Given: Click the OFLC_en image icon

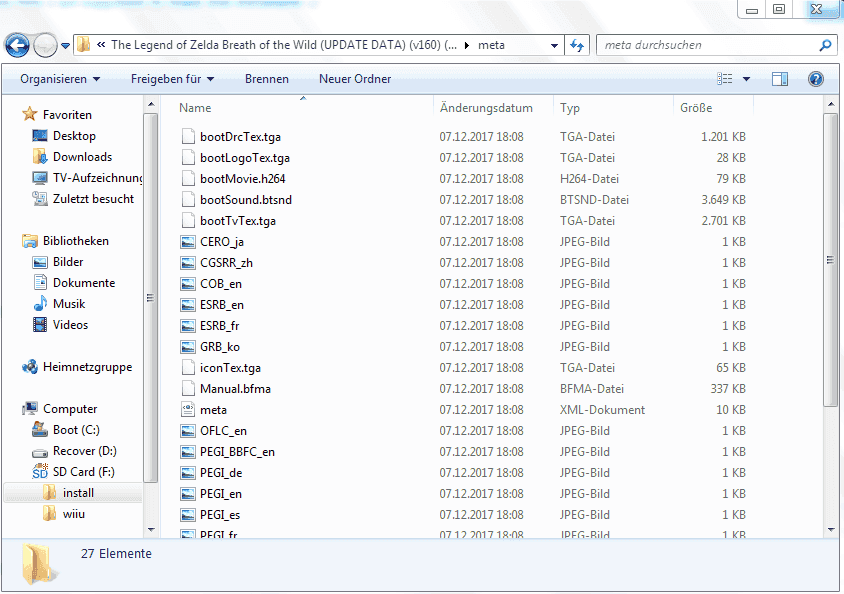Looking at the screenshot, I should tap(188, 430).
